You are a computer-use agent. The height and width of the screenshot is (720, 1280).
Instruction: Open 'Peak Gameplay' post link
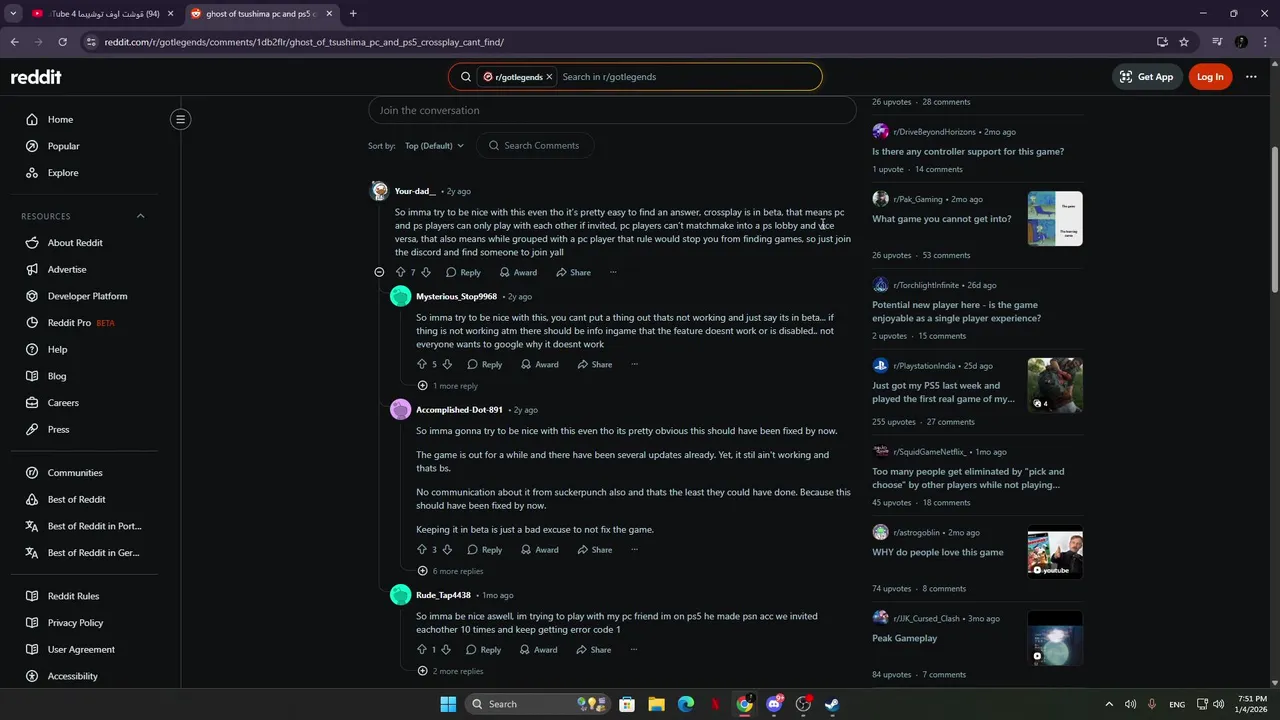pos(905,638)
